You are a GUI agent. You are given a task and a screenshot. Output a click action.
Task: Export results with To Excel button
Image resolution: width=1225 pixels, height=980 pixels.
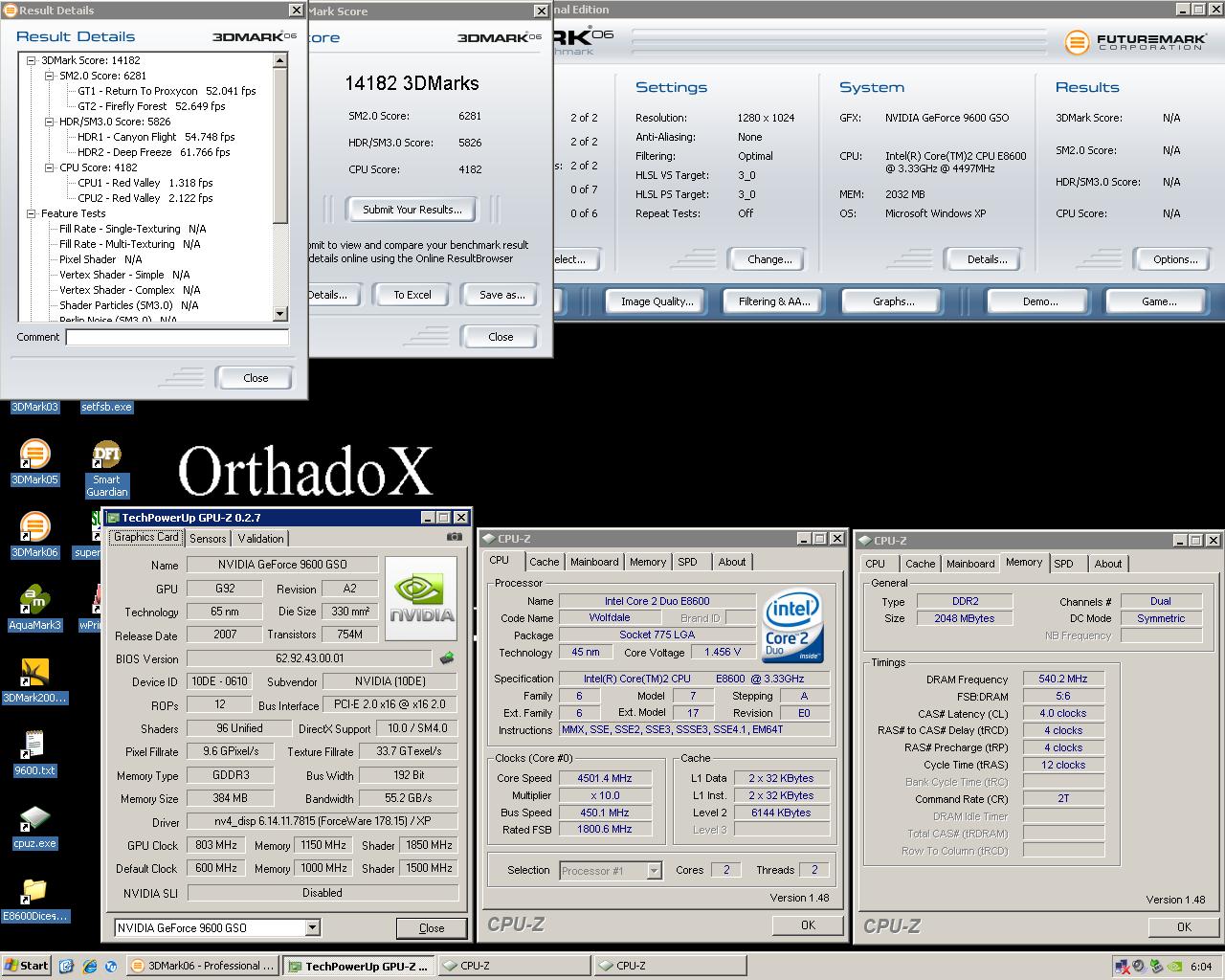click(x=412, y=295)
